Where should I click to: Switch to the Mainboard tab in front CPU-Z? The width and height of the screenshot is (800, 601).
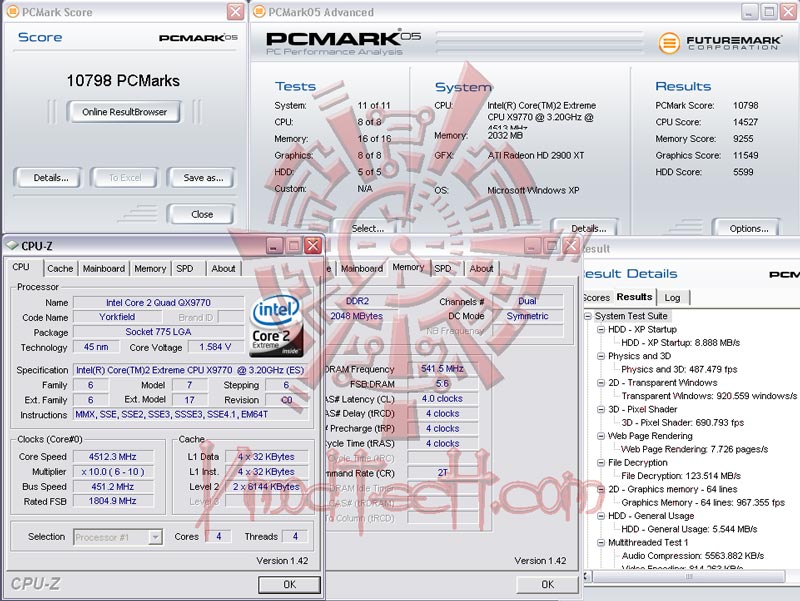point(104,268)
